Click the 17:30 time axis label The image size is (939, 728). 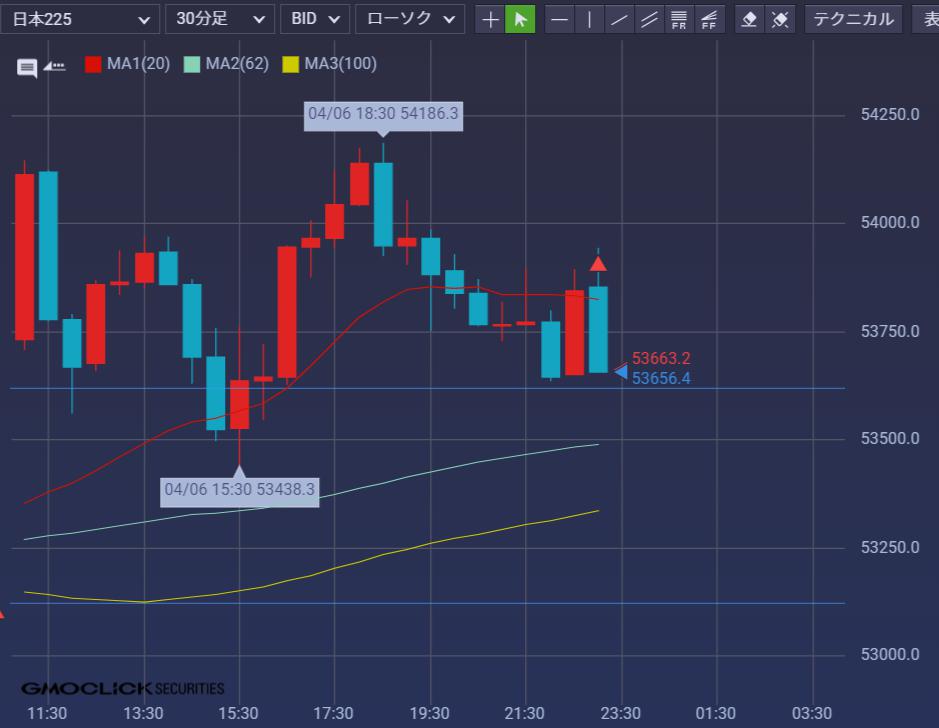334,714
